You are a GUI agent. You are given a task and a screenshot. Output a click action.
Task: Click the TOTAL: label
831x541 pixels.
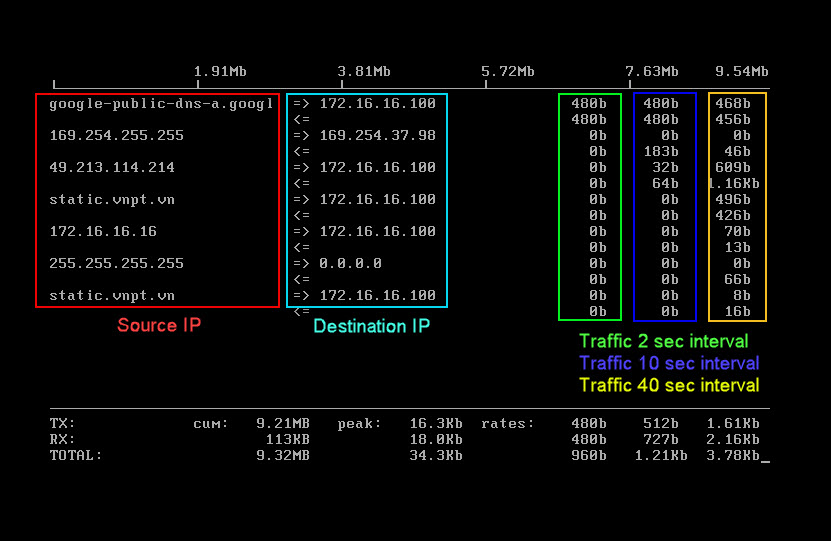pyautogui.click(x=76, y=455)
